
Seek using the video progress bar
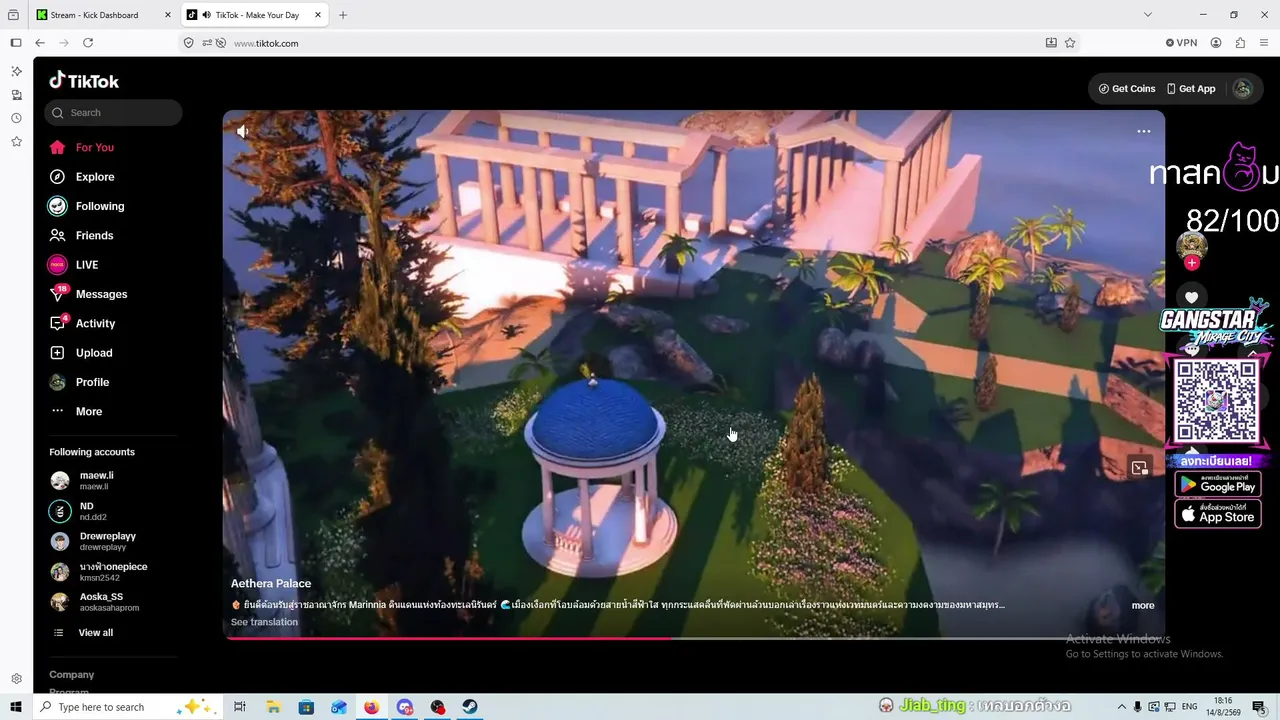[694, 637]
